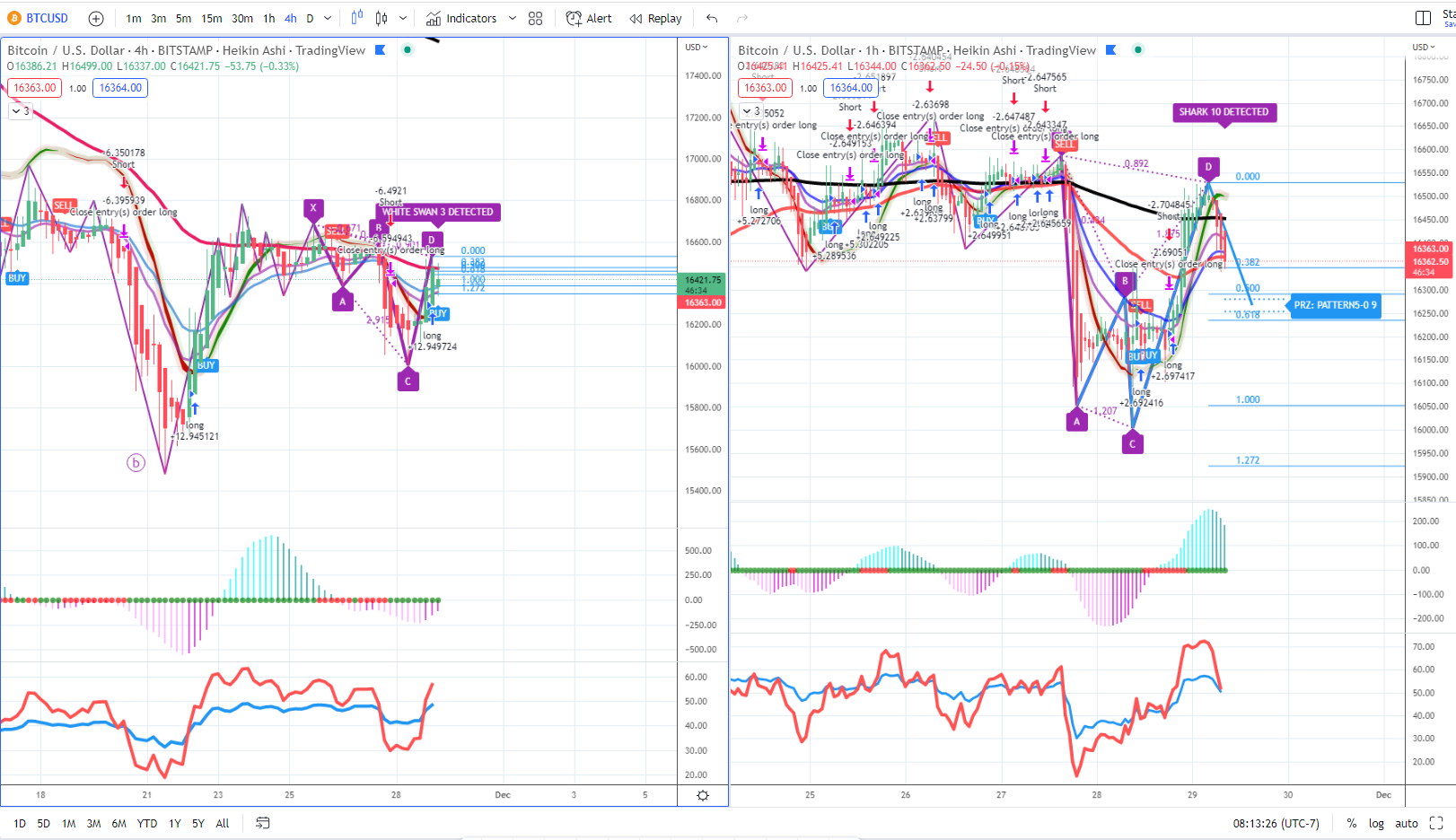Image resolution: width=1456 pixels, height=840 pixels.
Task: Click the candlestick chart type icon
Action: point(382,18)
